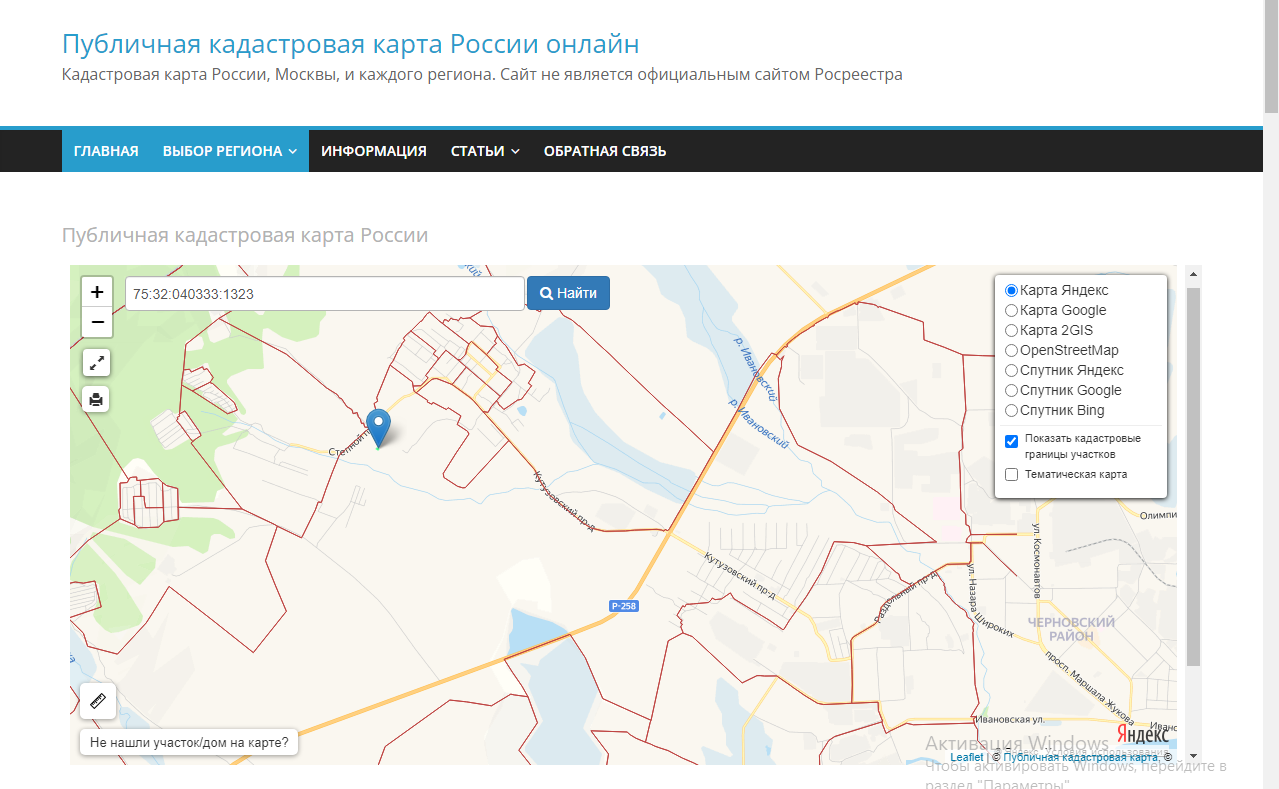Zoom in the map with plus button
This screenshot has height=789, width=1279.
[97, 292]
